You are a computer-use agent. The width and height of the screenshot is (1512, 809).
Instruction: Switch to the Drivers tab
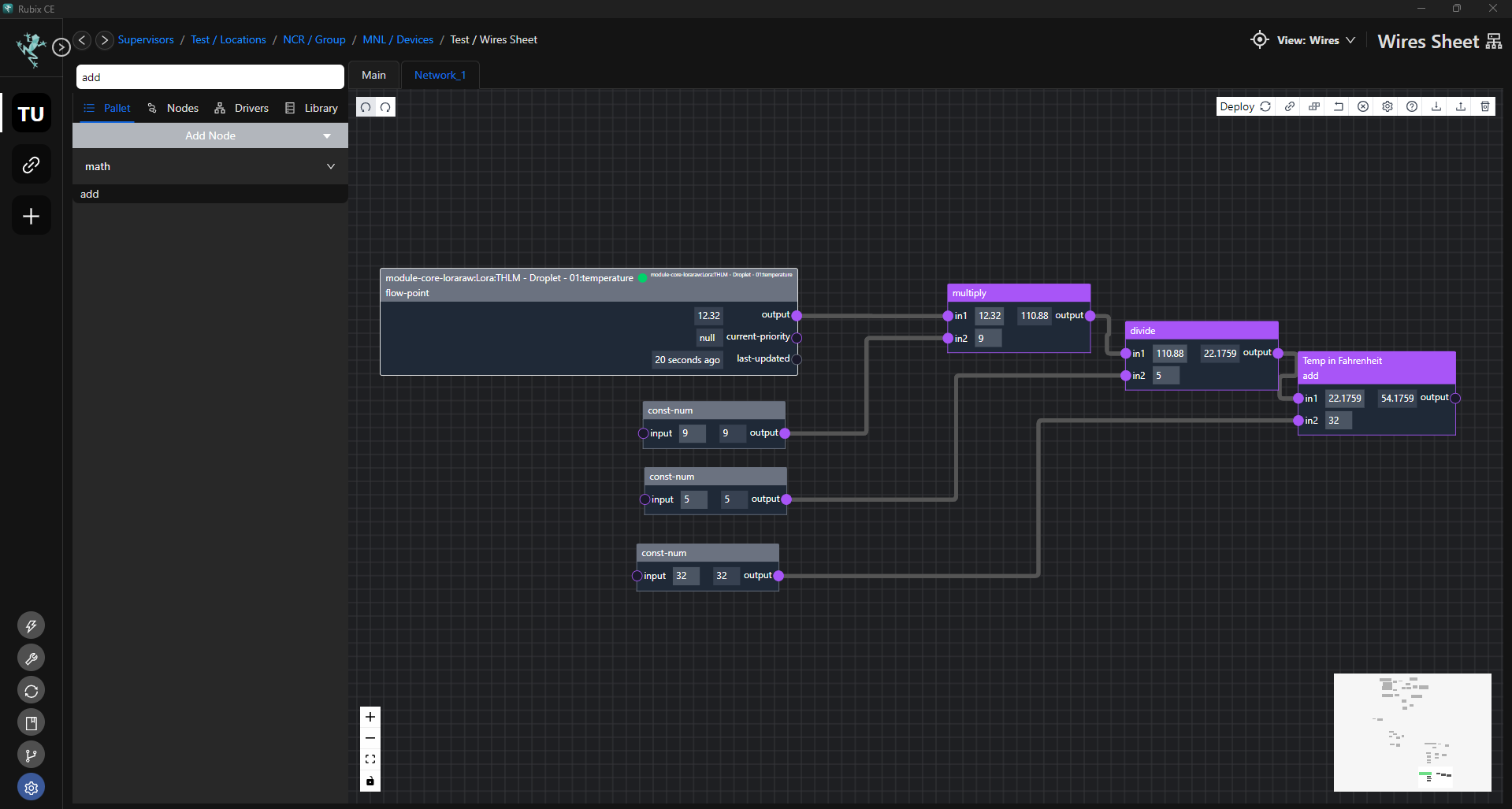coord(242,108)
